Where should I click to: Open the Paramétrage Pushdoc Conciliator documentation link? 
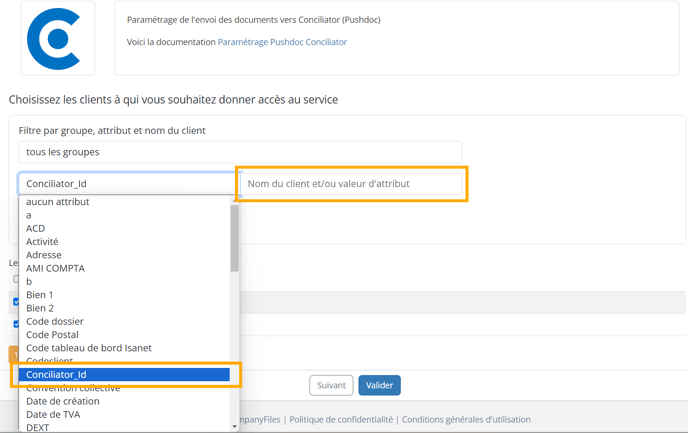[282, 42]
